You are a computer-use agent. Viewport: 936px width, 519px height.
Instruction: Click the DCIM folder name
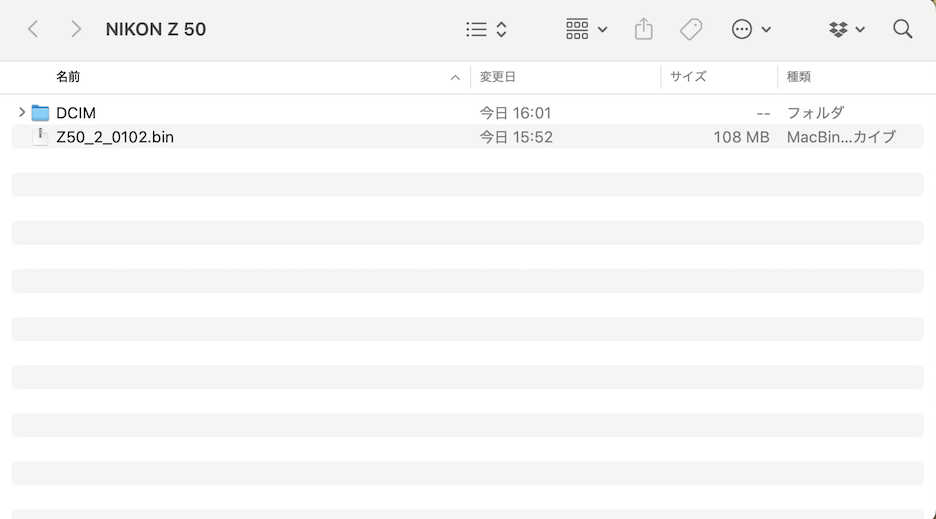76,113
